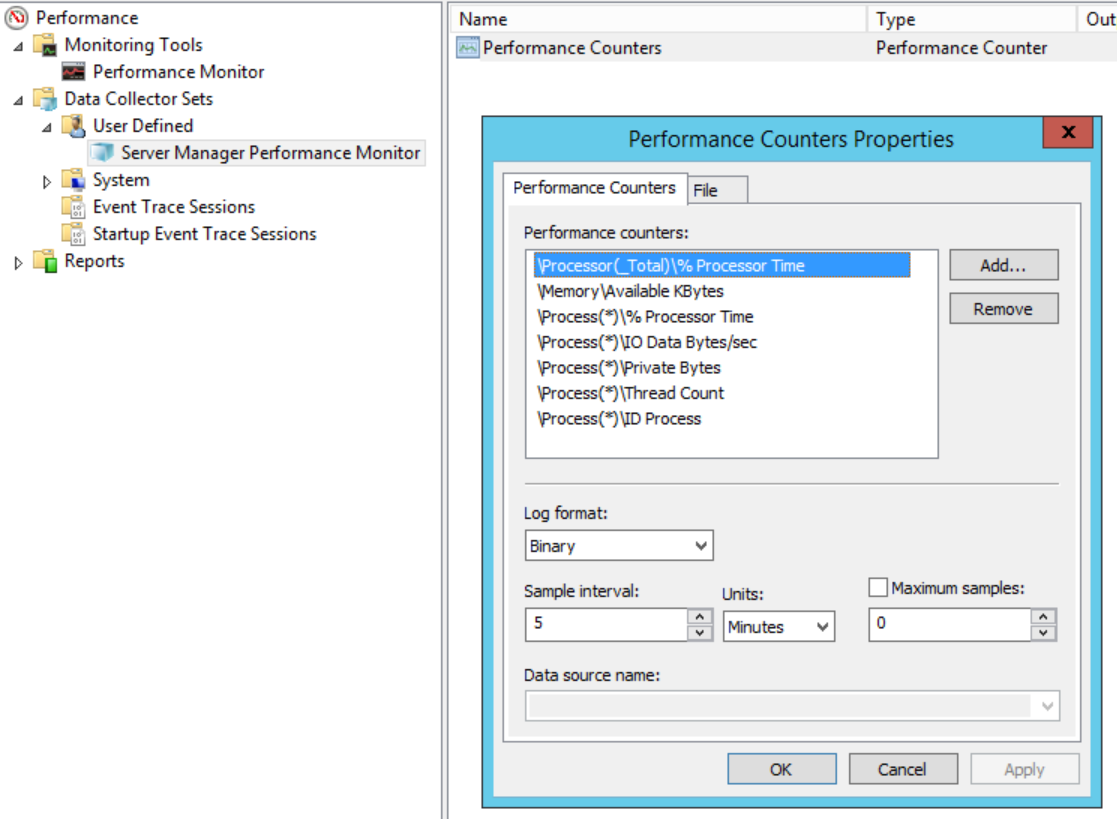Screen dimensions: 1117x819
Task: Switch to the File tab
Action: (706, 190)
